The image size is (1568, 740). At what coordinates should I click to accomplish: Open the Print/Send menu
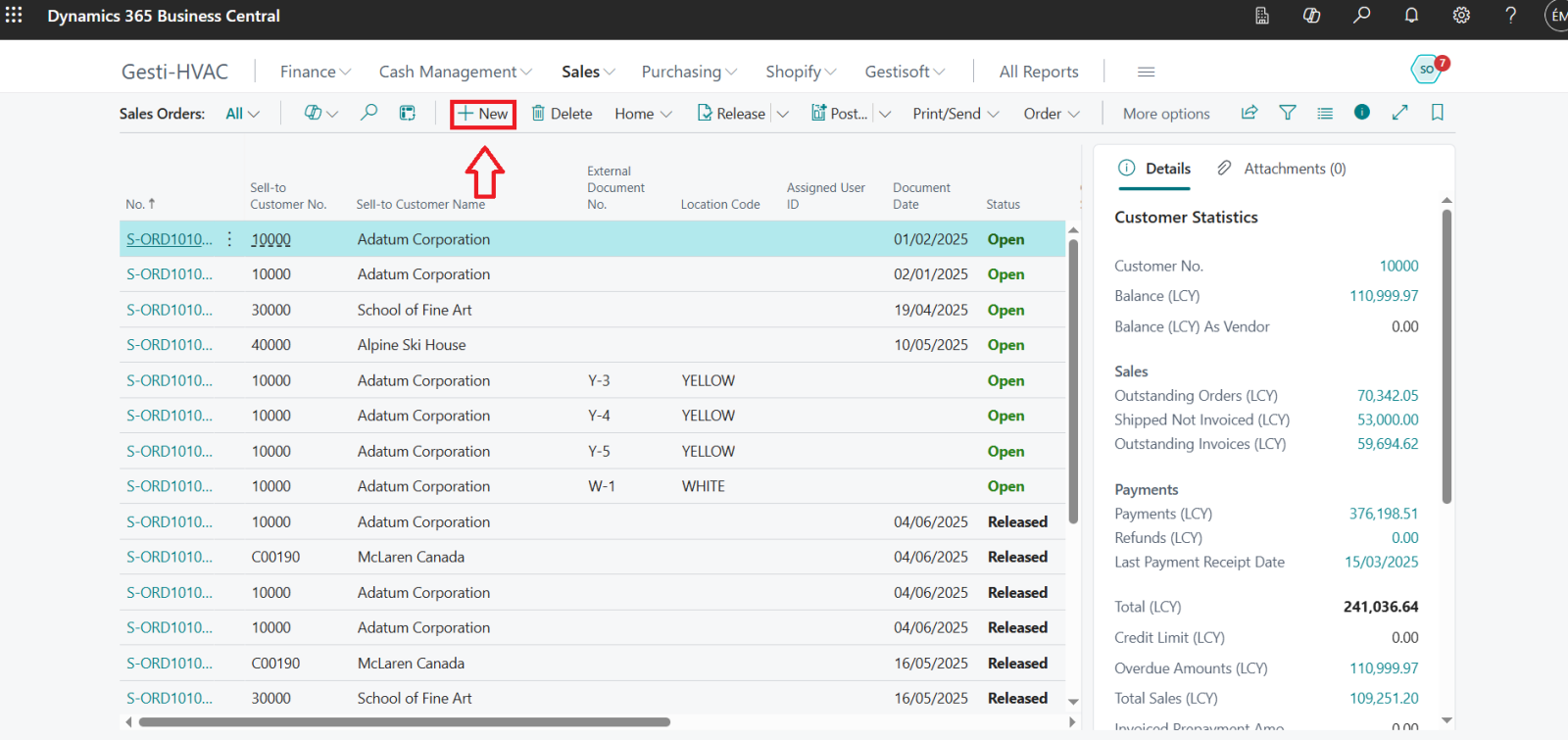click(955, 114)
